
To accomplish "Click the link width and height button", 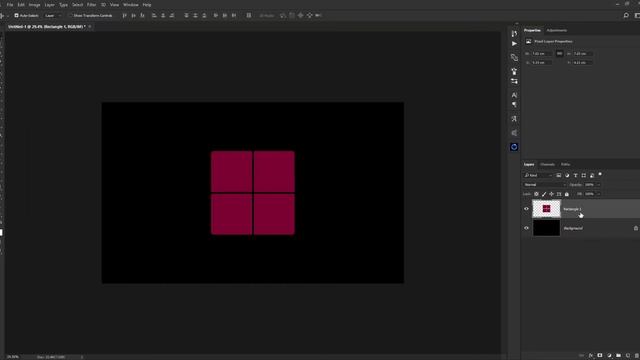I will [560, 53].
